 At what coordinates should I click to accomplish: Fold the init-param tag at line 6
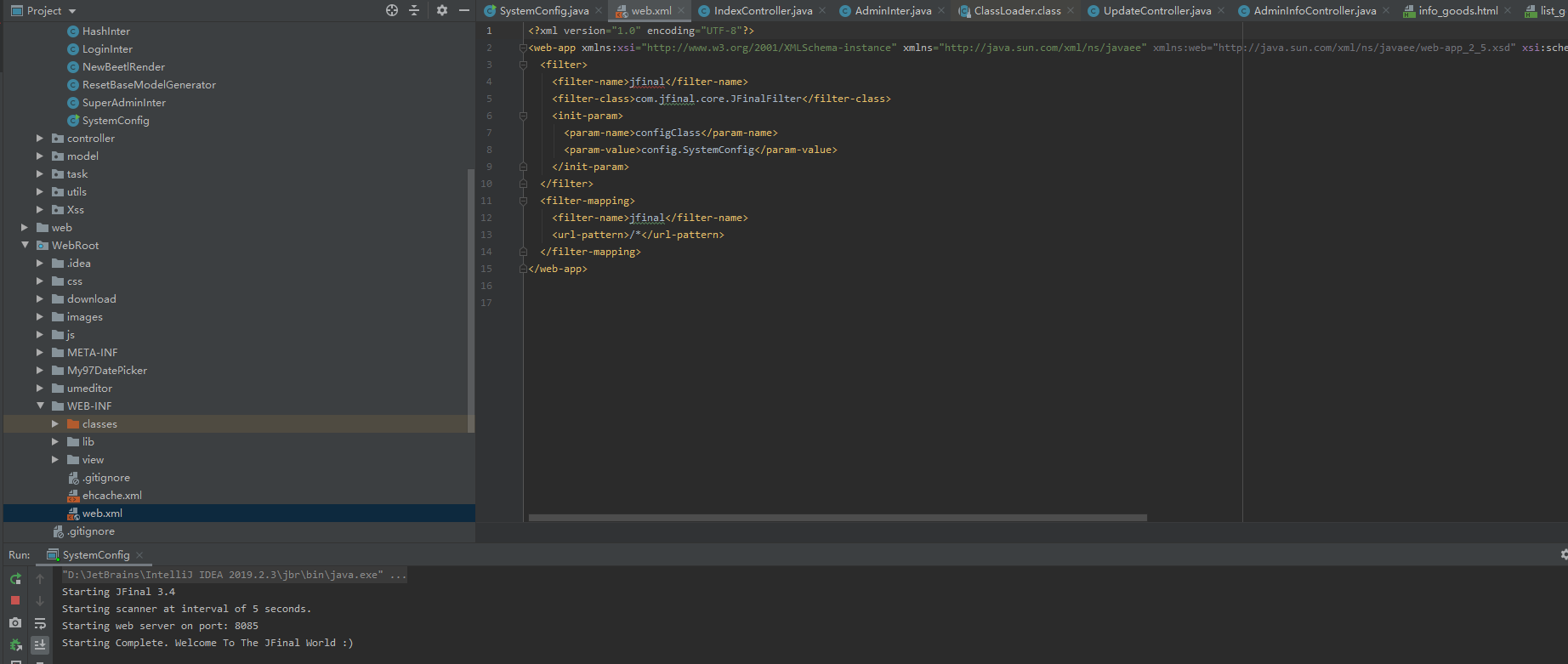(523, 116)
